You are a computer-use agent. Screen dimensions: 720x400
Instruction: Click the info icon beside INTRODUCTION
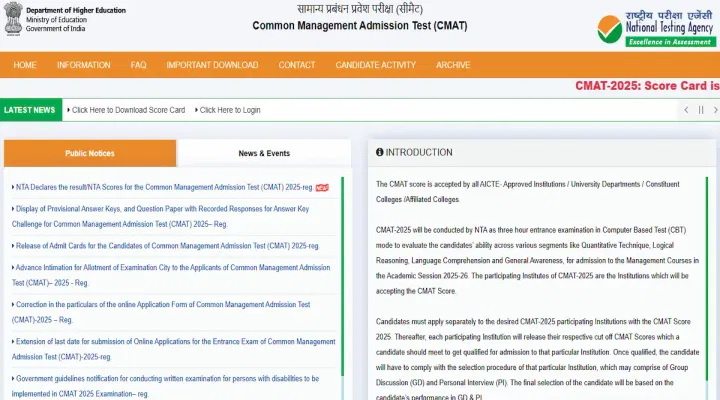379,152
